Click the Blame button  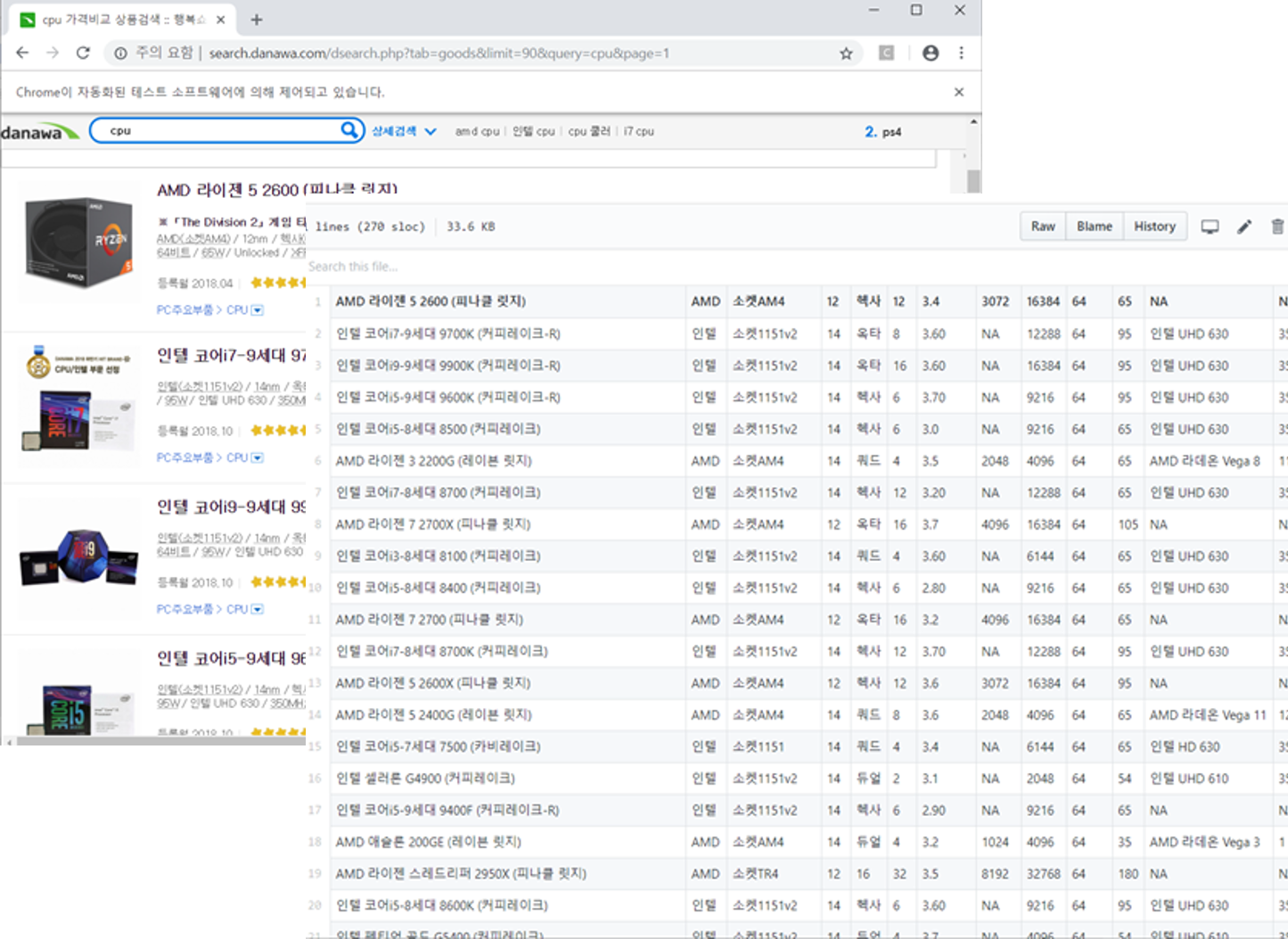[x=1094, y=227]
